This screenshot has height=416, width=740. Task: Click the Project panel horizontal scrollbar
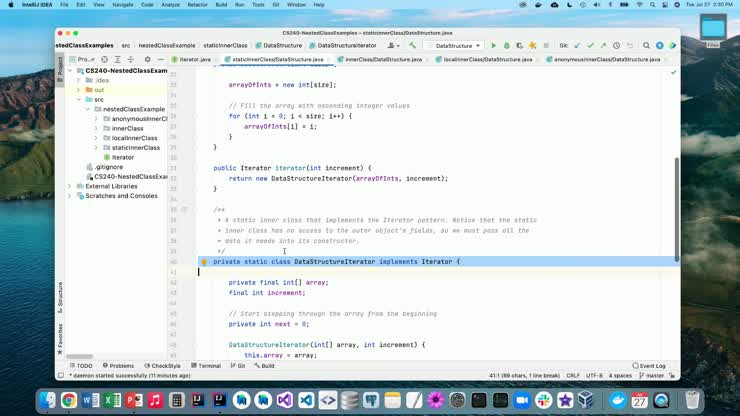(79, 357)
